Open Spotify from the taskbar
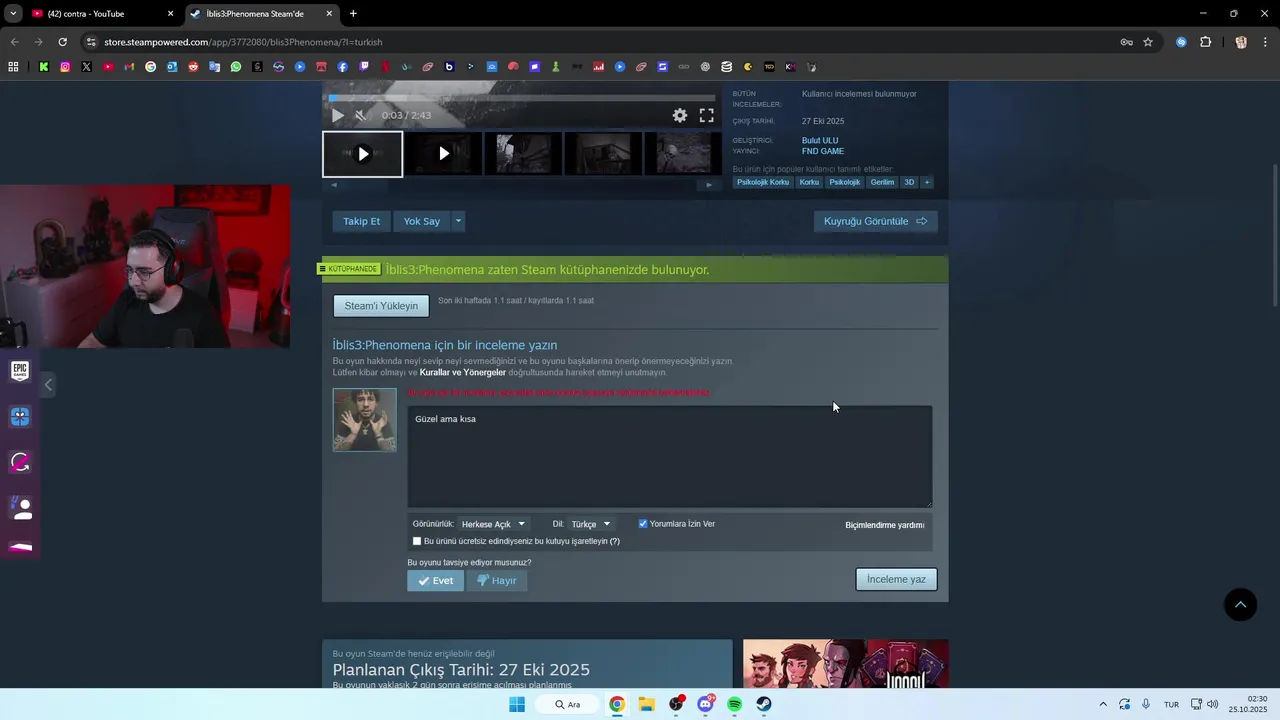Viewport: 1280px width, 720px height. (735, 704)
